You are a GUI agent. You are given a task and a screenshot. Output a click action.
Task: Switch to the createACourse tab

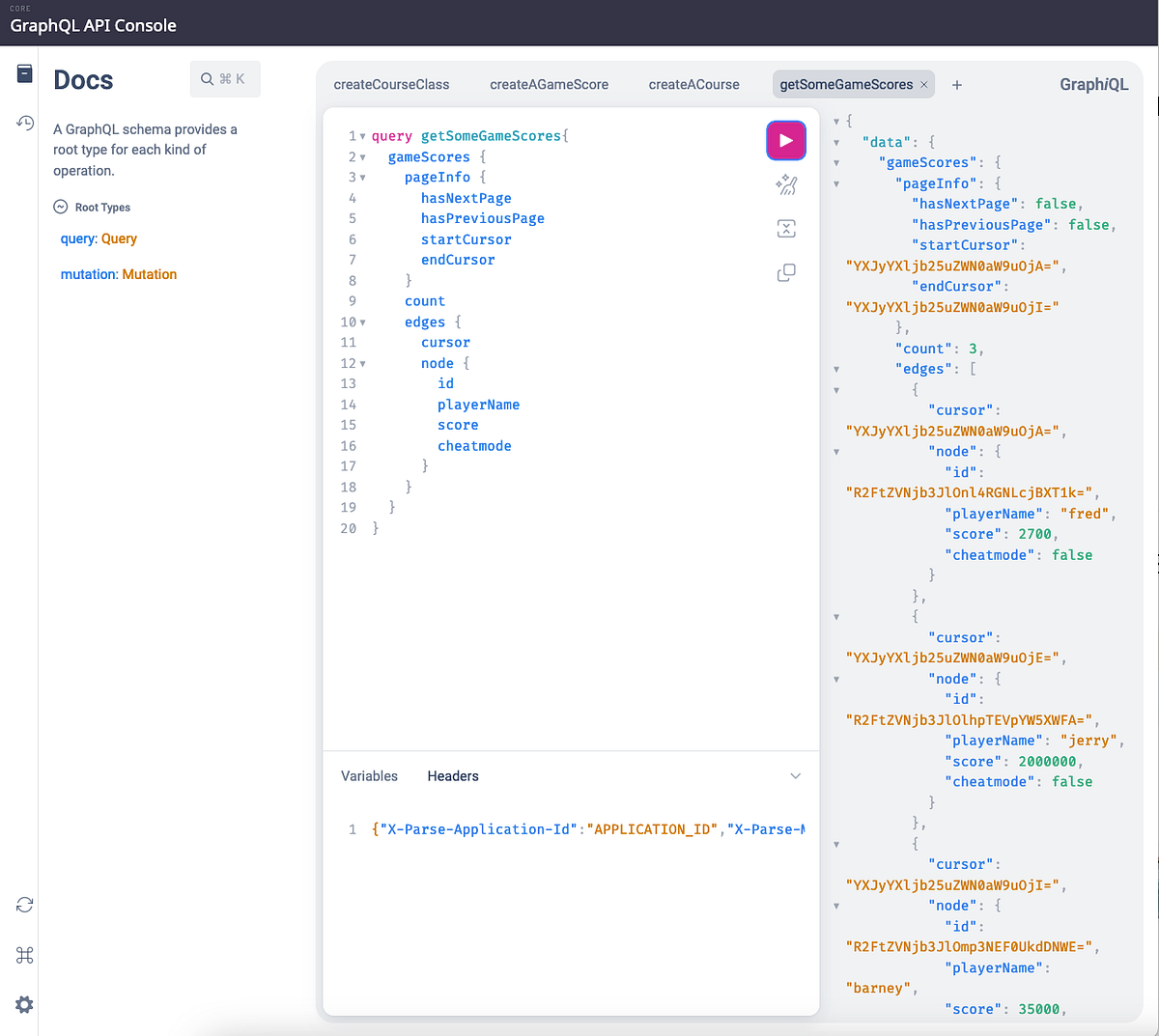693,84
